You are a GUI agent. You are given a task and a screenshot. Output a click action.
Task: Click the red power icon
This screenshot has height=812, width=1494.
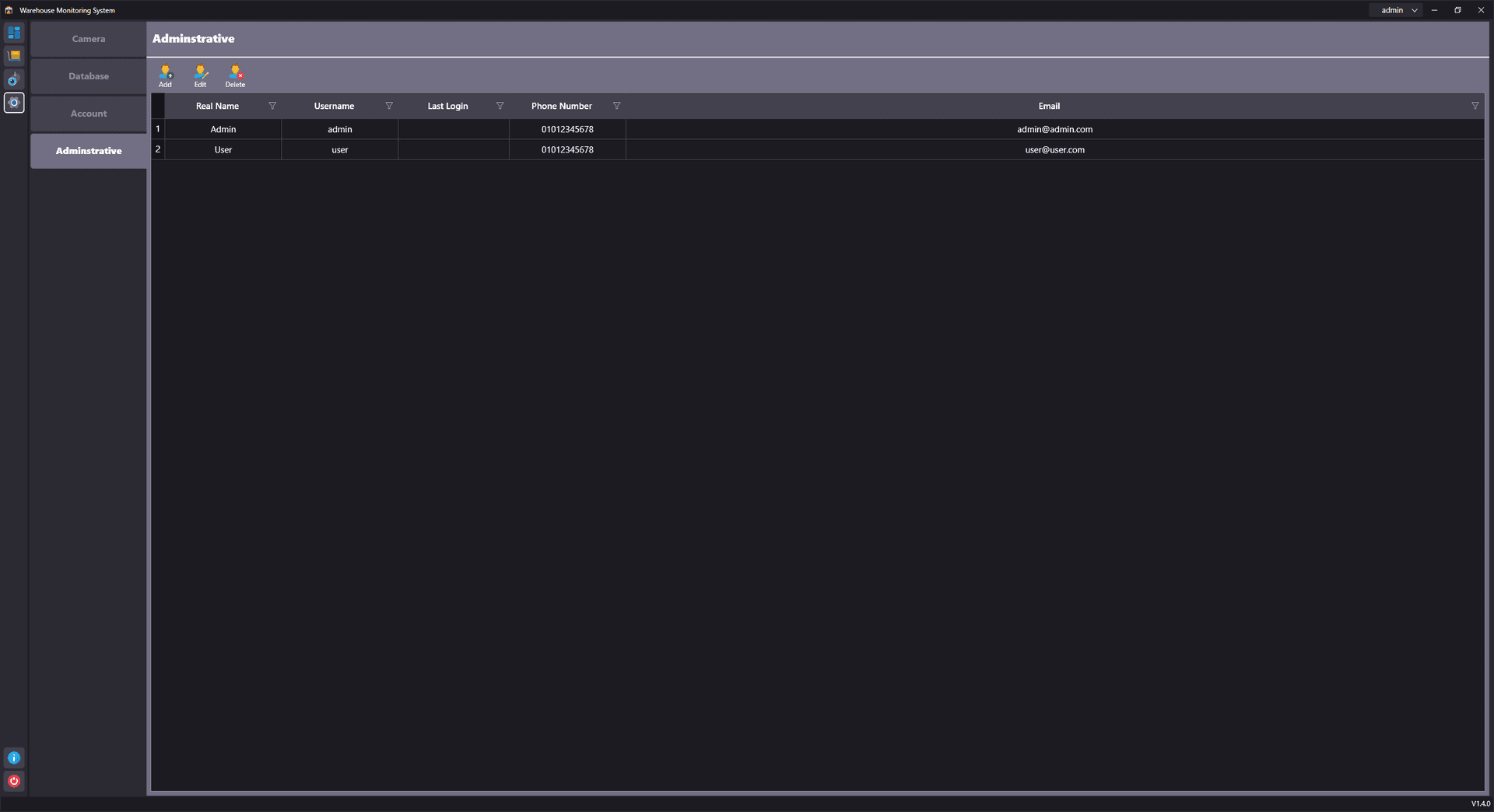(x=14, y=781)
